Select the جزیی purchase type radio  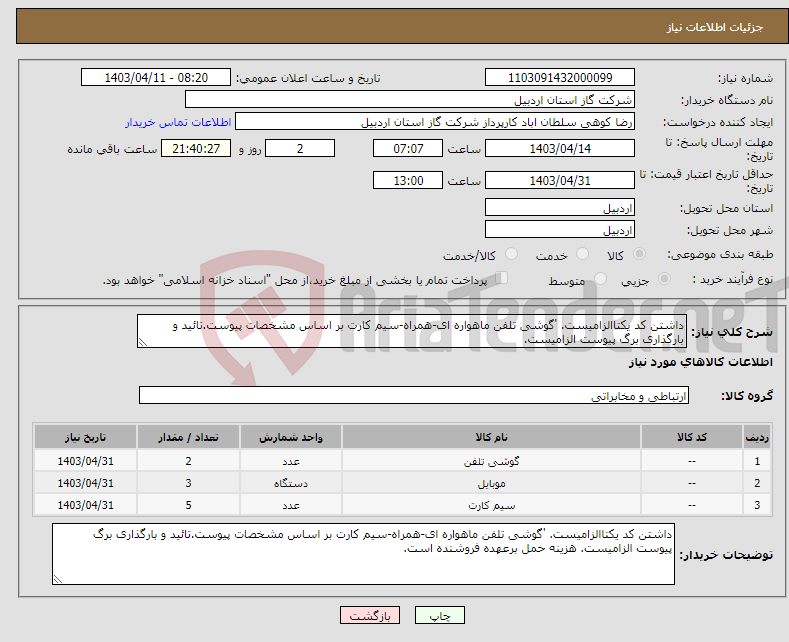pos(664,279)
